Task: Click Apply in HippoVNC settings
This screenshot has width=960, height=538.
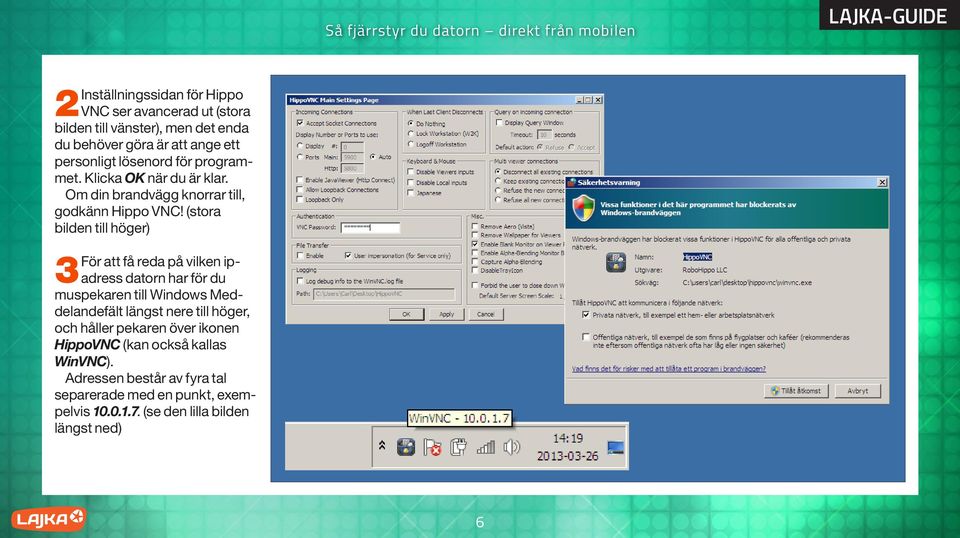Action: 446,314
